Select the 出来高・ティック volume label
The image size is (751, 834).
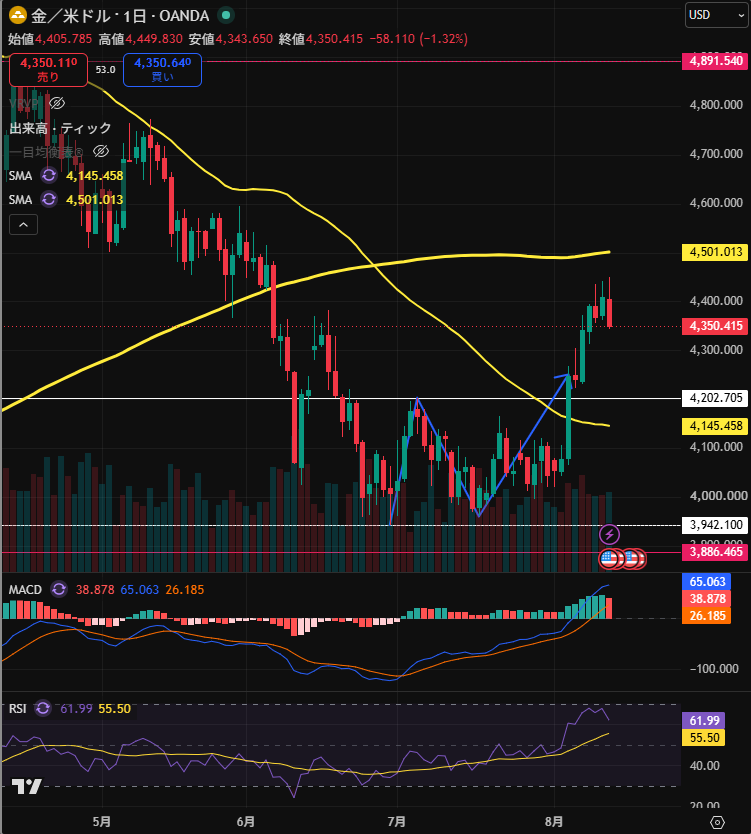pyautogui.click(x=60, y=128)
